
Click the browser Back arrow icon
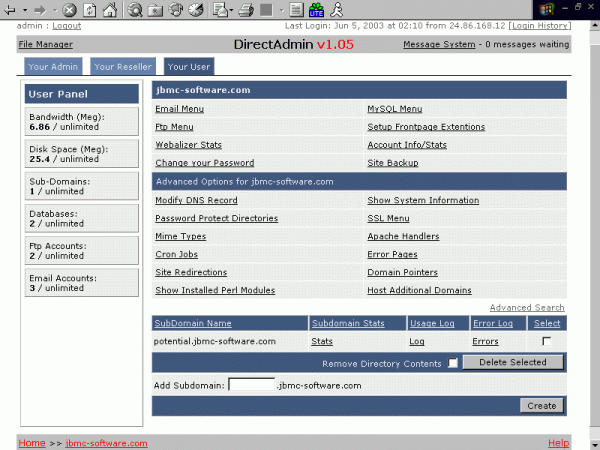(x=10, y=10)
